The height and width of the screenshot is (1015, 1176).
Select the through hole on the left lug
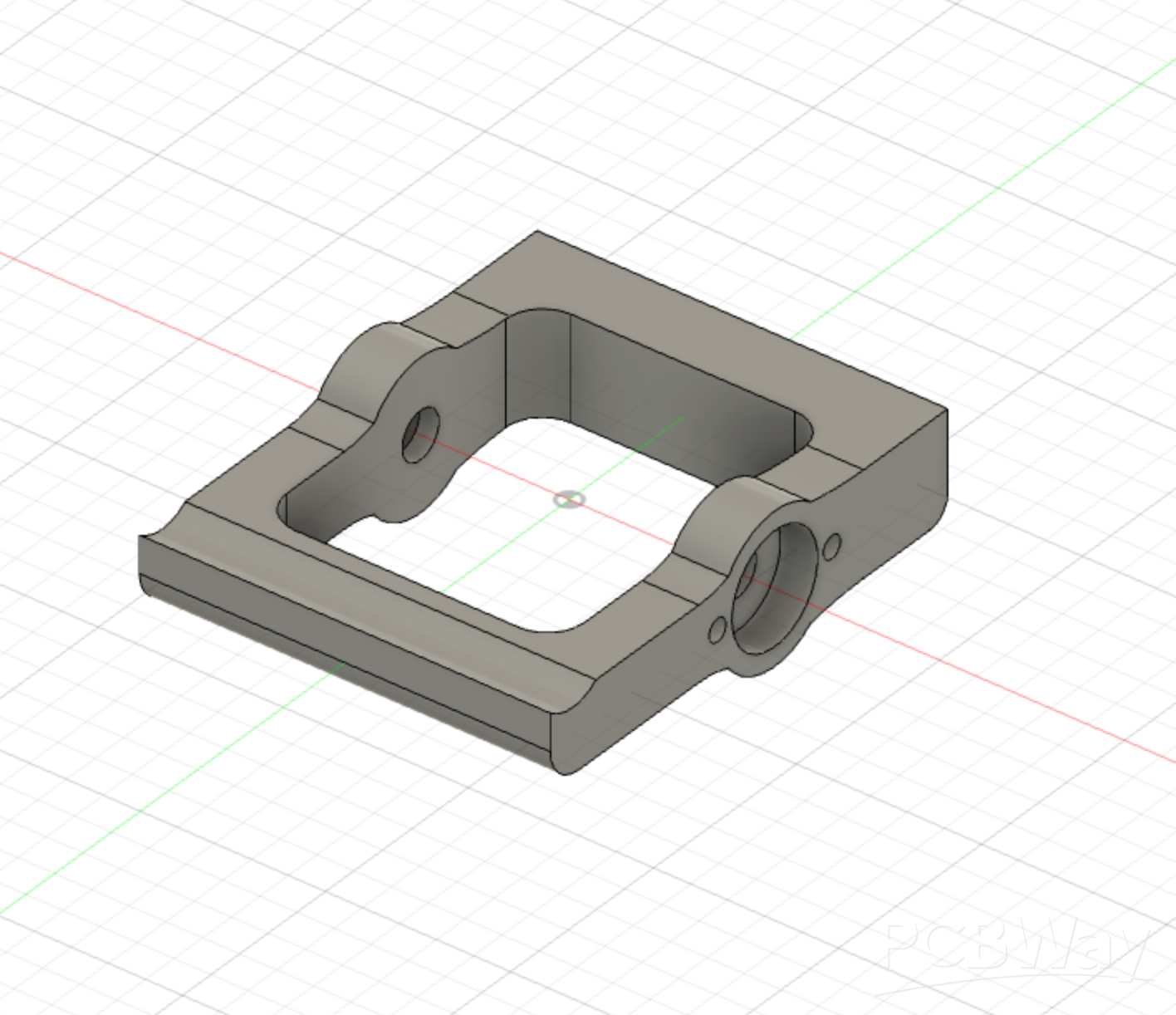click(420, 433)
